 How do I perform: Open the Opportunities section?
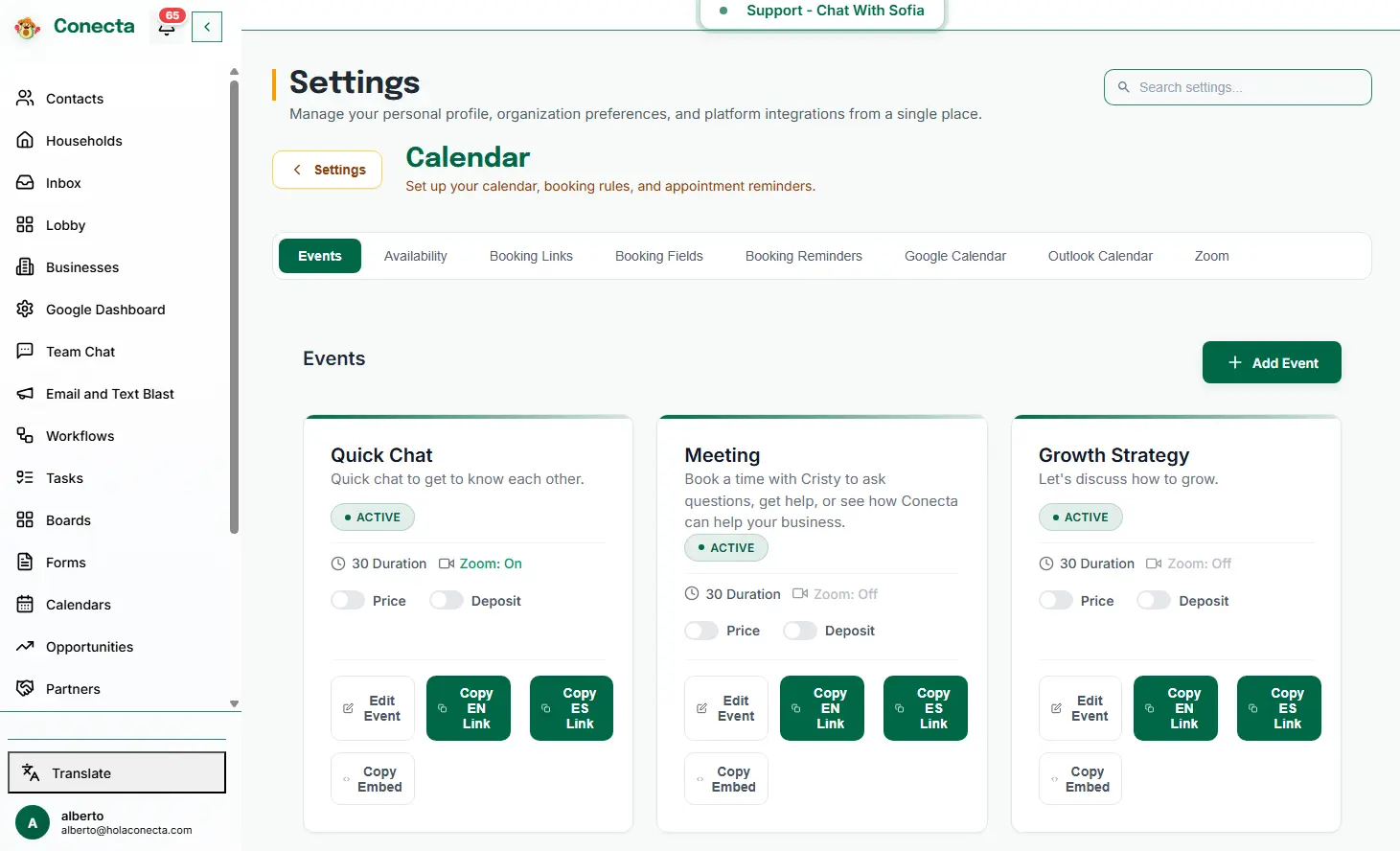[91, 646]
